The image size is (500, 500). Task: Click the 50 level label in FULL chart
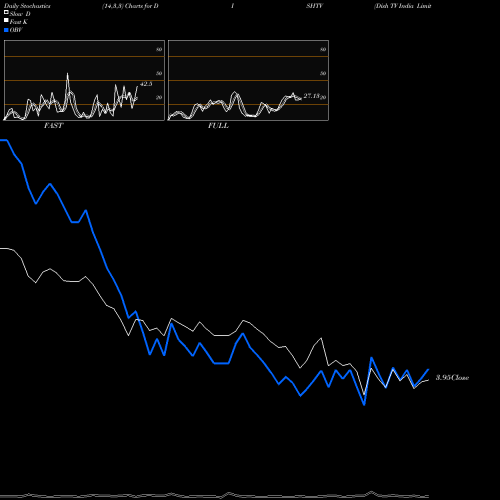pos(323,73)
